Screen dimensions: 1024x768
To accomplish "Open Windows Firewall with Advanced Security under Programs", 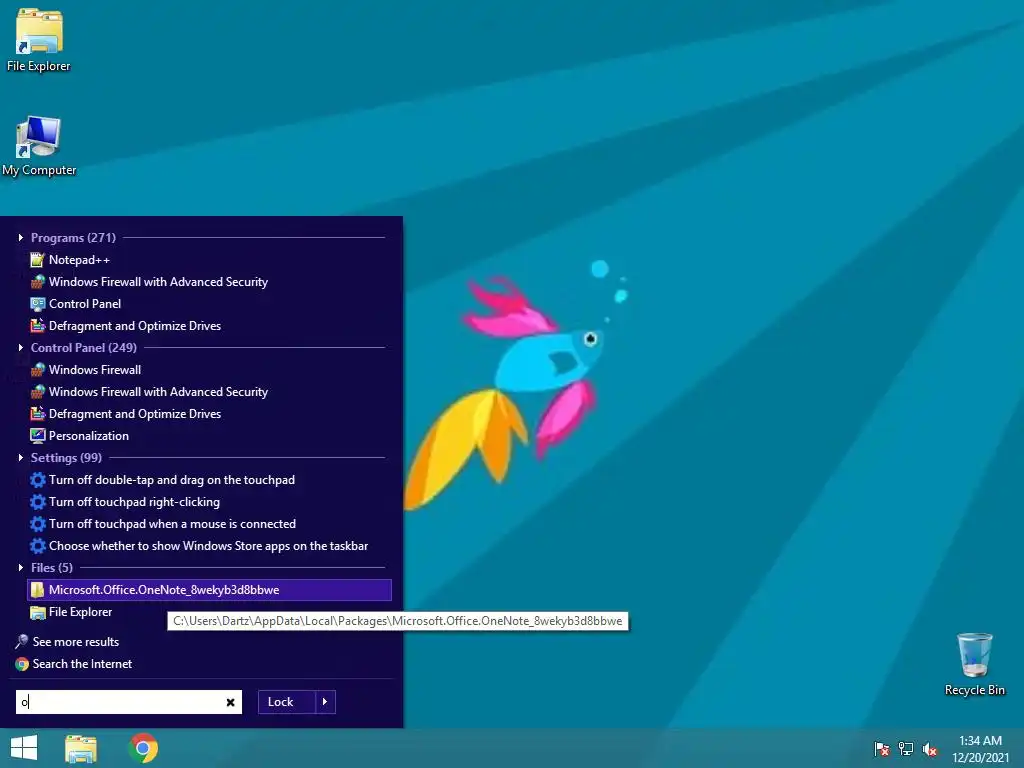I will pos(158,282).
